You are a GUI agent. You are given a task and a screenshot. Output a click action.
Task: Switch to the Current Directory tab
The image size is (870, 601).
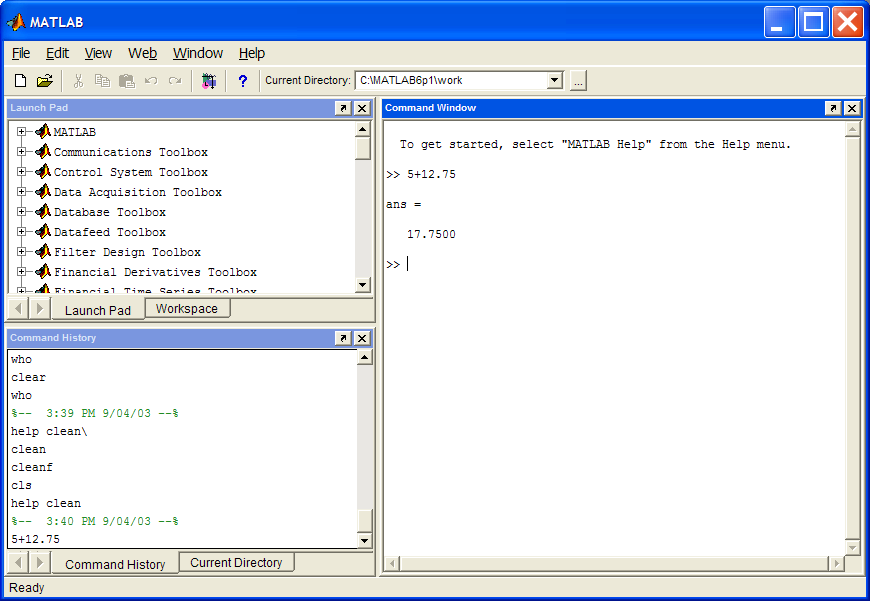(236, 563)
